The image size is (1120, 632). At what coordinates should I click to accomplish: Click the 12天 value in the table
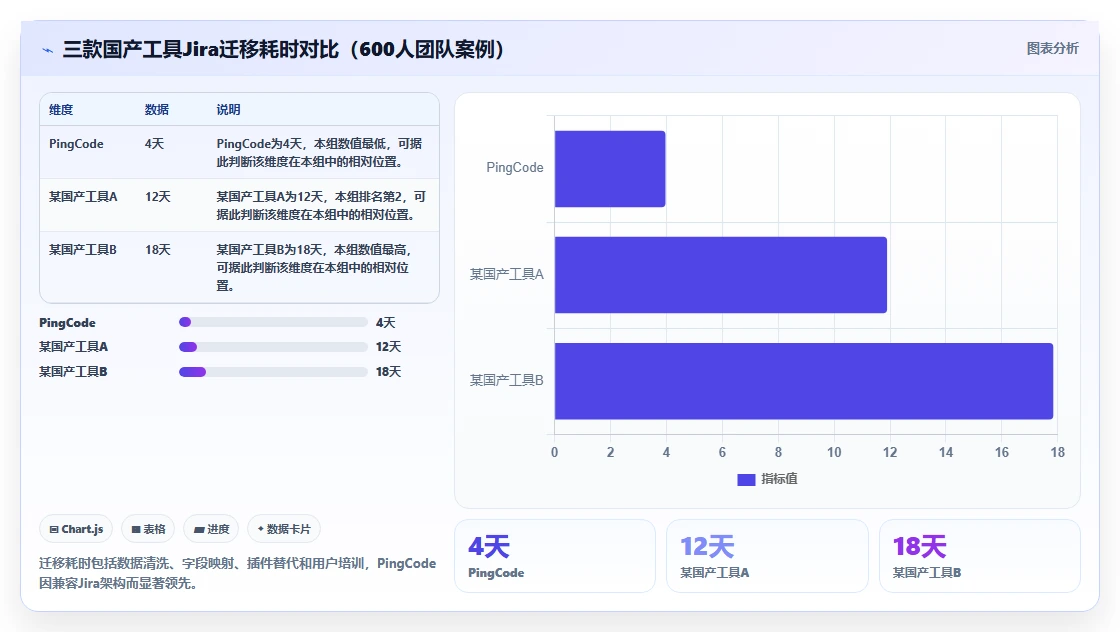click(x=158, y=197)
